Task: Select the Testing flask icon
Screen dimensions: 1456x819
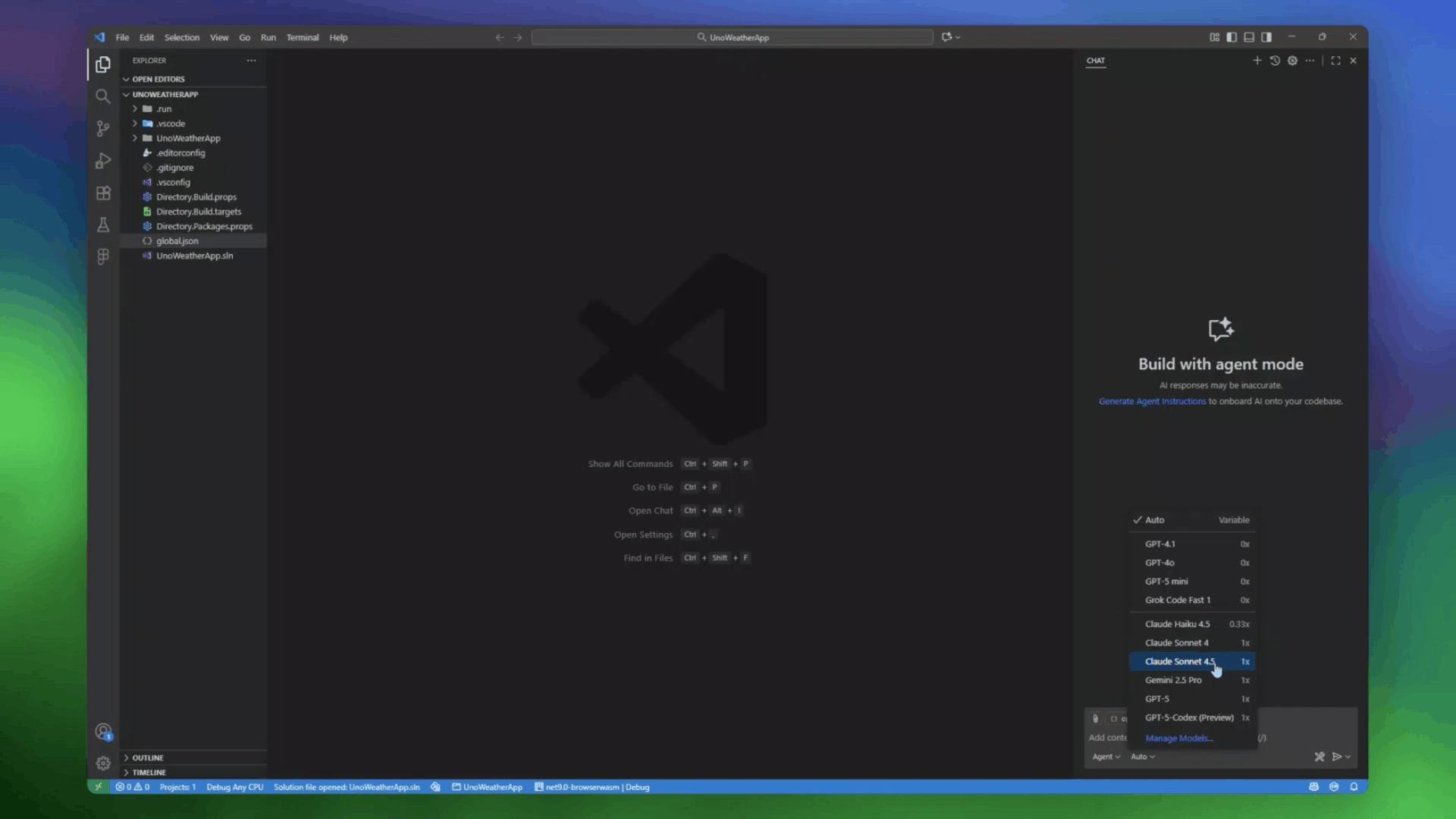Action: tap(103, 224)
